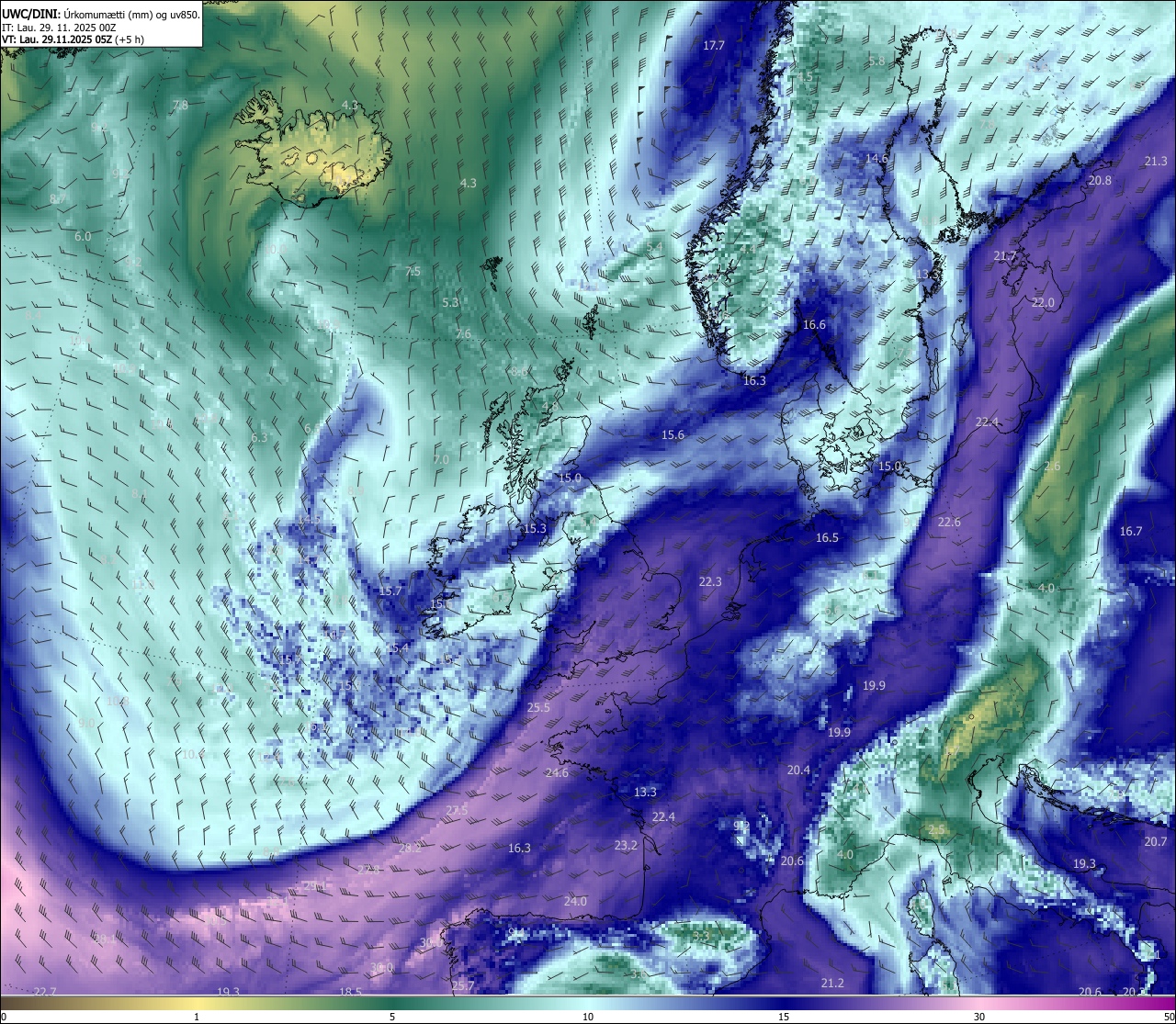Click the 17.7 value on the map
The height and width of the screenshot is (1024, 1176).
(x=714, y=46)
